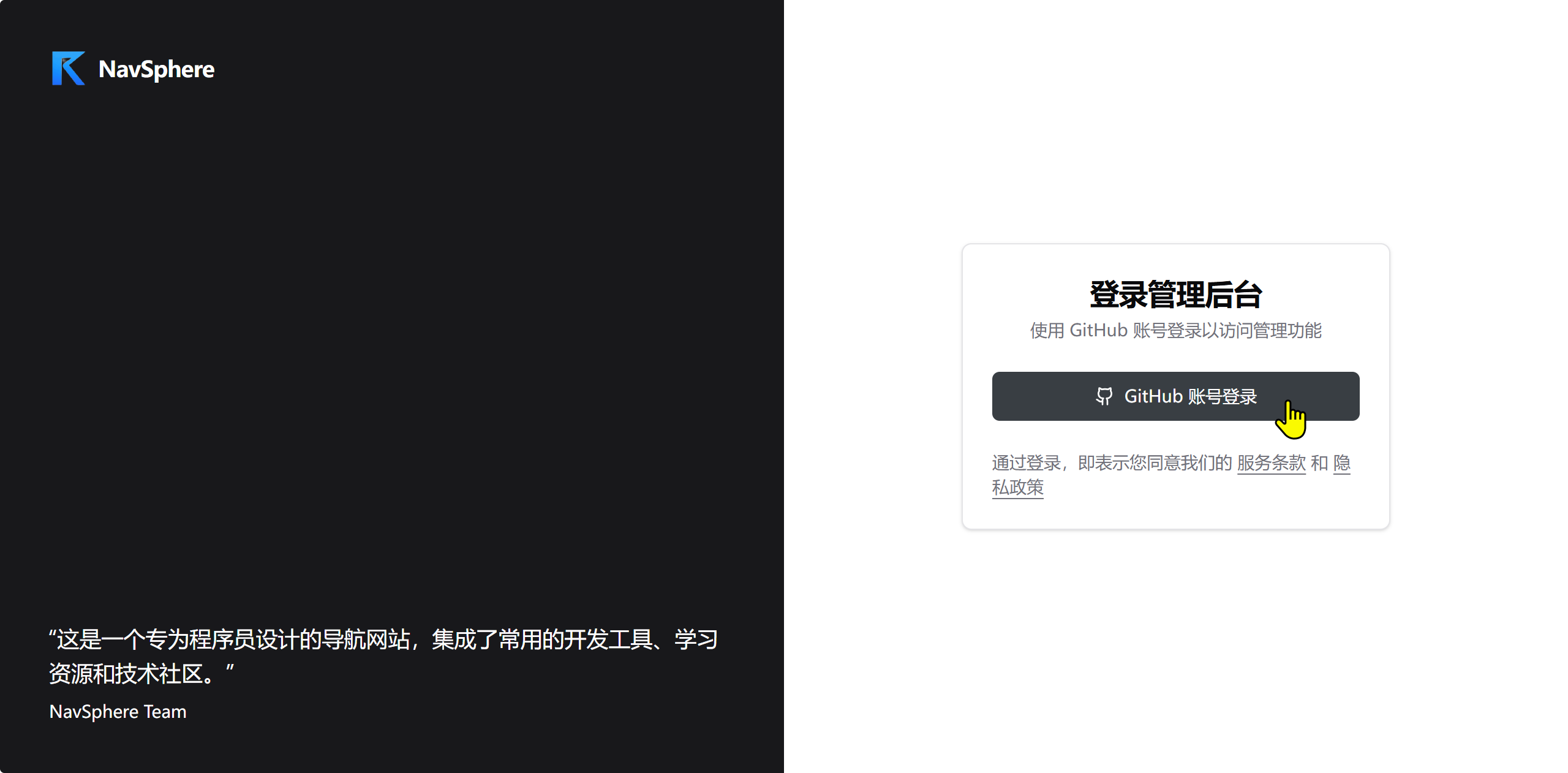Click the 登录管理后台 heading

[1175, 295]
